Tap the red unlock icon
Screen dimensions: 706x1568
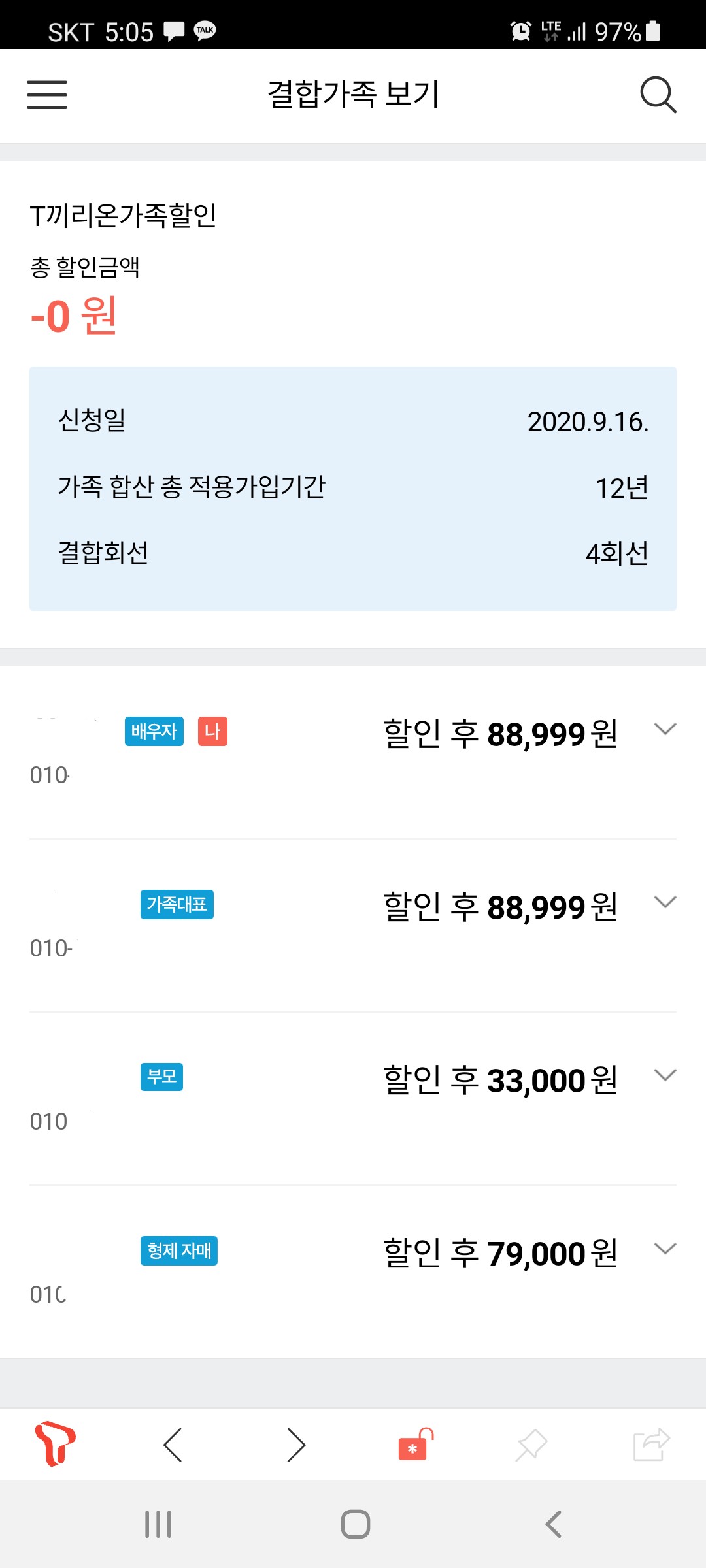415,1445
